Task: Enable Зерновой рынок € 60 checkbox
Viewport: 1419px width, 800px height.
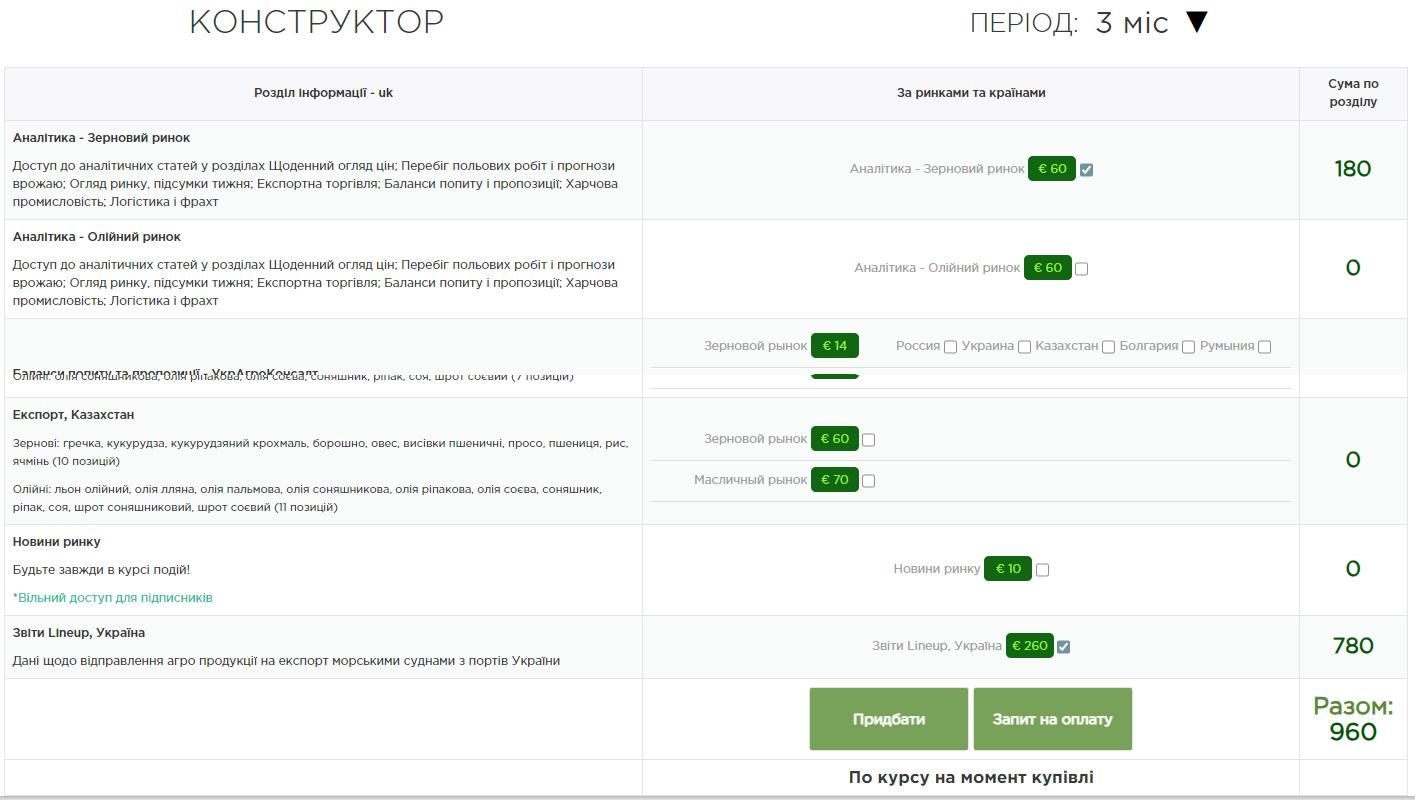Action: coord(868,440)
